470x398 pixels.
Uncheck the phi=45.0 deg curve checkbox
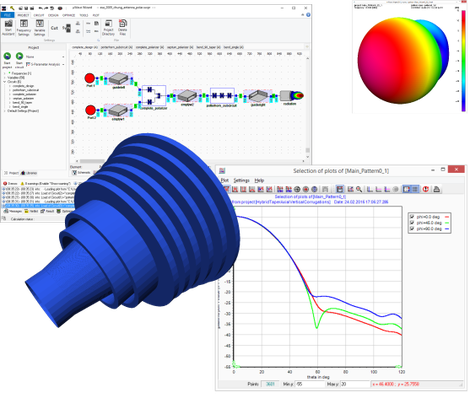click(x=412, y=223)
